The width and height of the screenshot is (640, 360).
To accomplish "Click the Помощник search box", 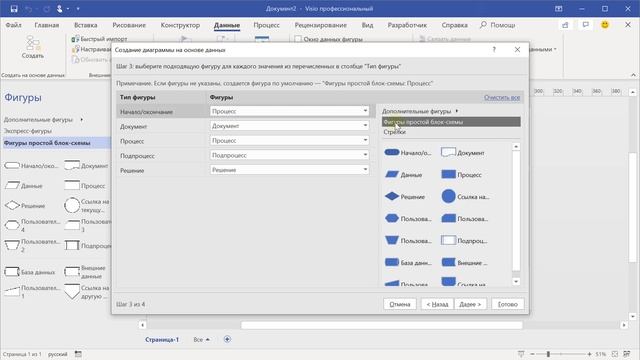I will 498,25.
